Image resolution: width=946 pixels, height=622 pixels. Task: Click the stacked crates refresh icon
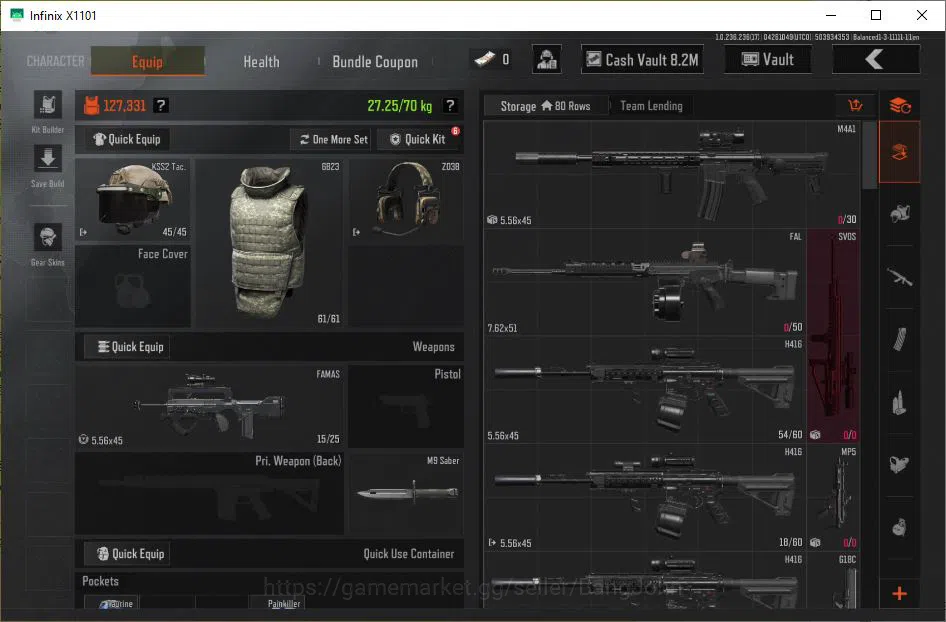[x=900, y=106]
